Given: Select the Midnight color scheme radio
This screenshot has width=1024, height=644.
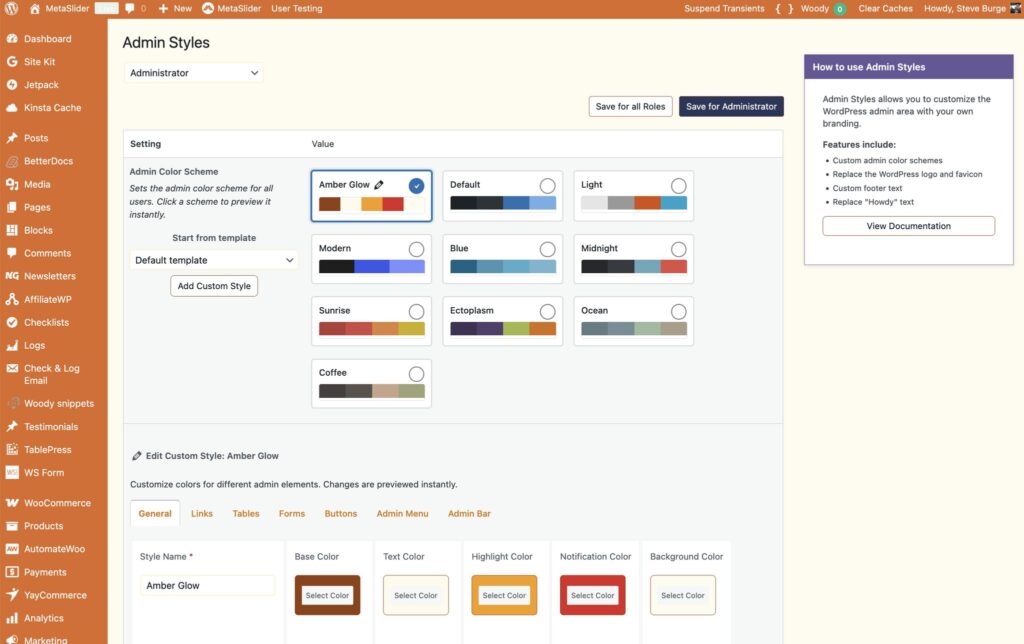Looking at the screenshot, I should [679, 249].
